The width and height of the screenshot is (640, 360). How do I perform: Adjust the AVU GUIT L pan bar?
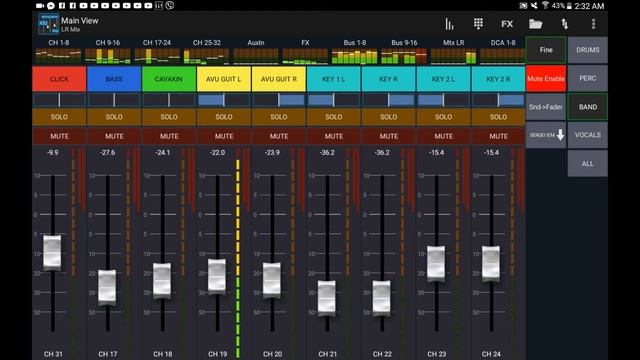[224, 100]
